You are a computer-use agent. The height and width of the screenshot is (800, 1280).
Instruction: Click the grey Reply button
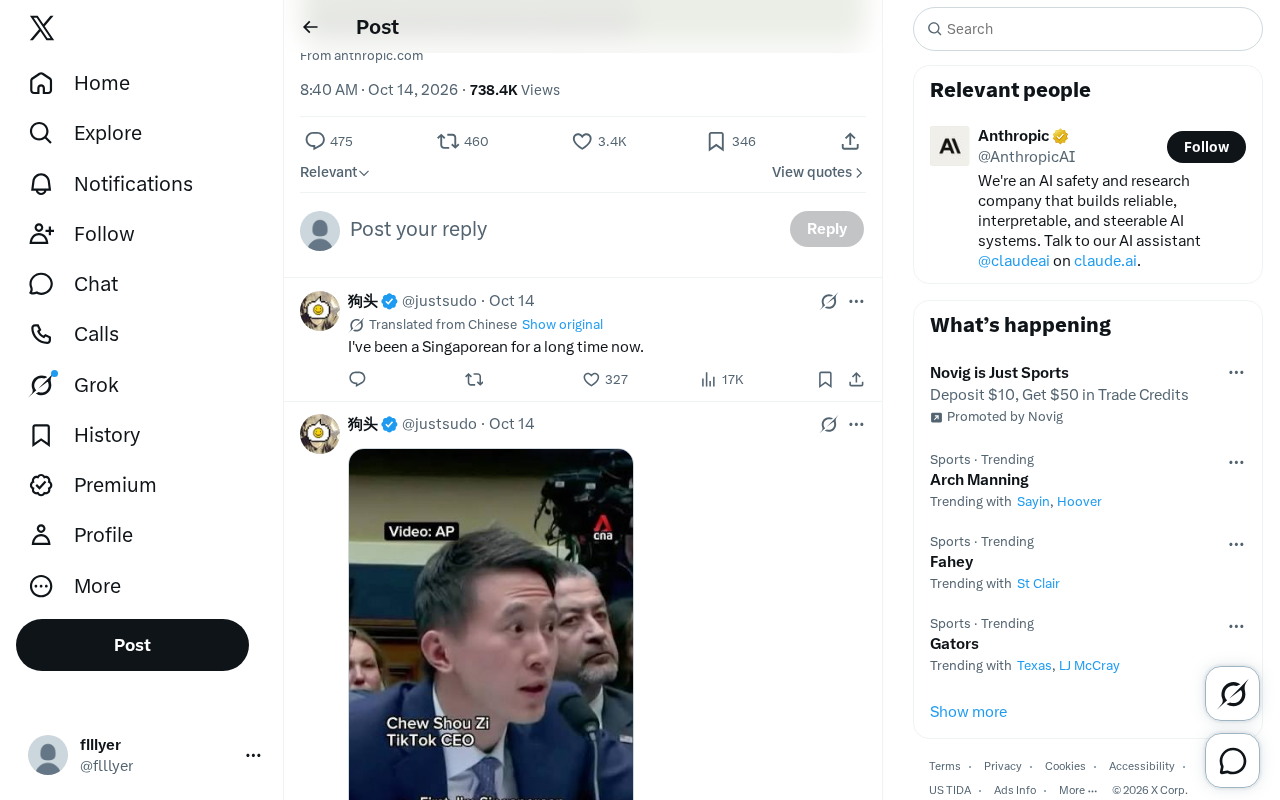pos(827,229)
